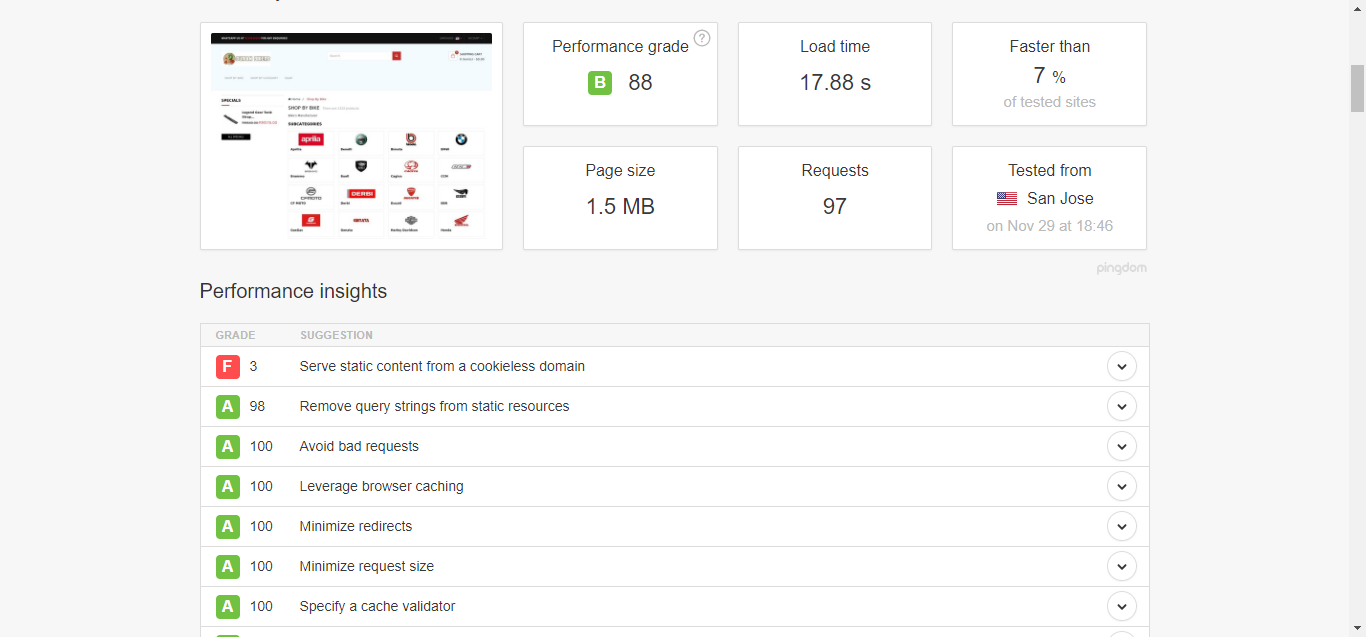The image size is (1366, 637).
Task: Click the US flag icon beside San Jose
Action: [x=1007, y=199]
